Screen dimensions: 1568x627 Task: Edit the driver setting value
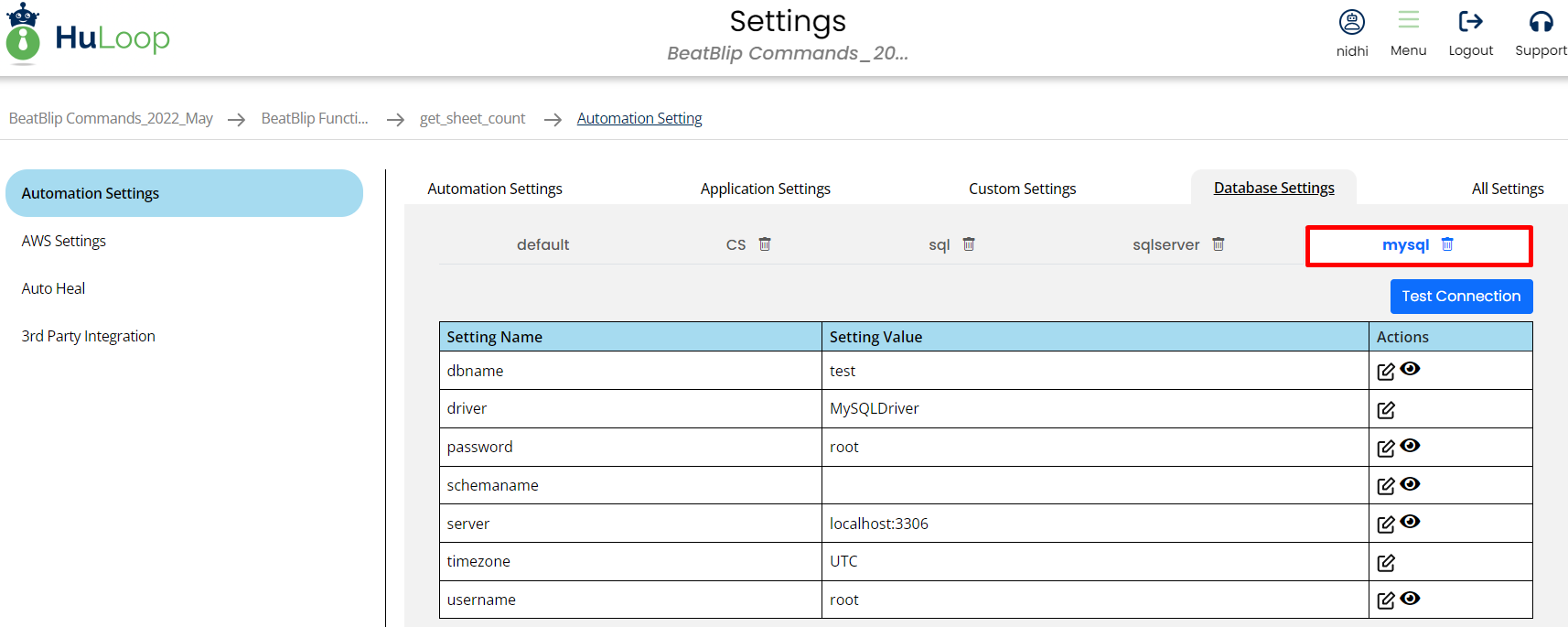click(1385, 410)
